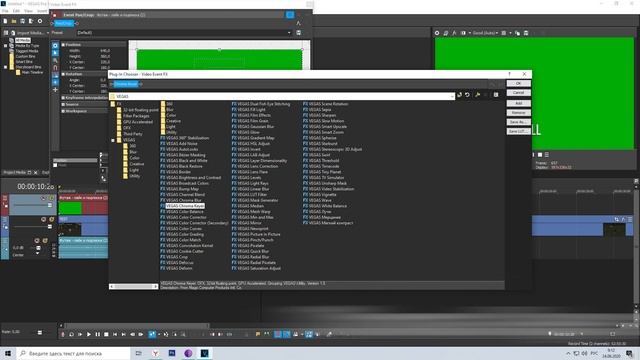Click the Pan/Crop chip in Event Pan/Crop

click(64, 23)
